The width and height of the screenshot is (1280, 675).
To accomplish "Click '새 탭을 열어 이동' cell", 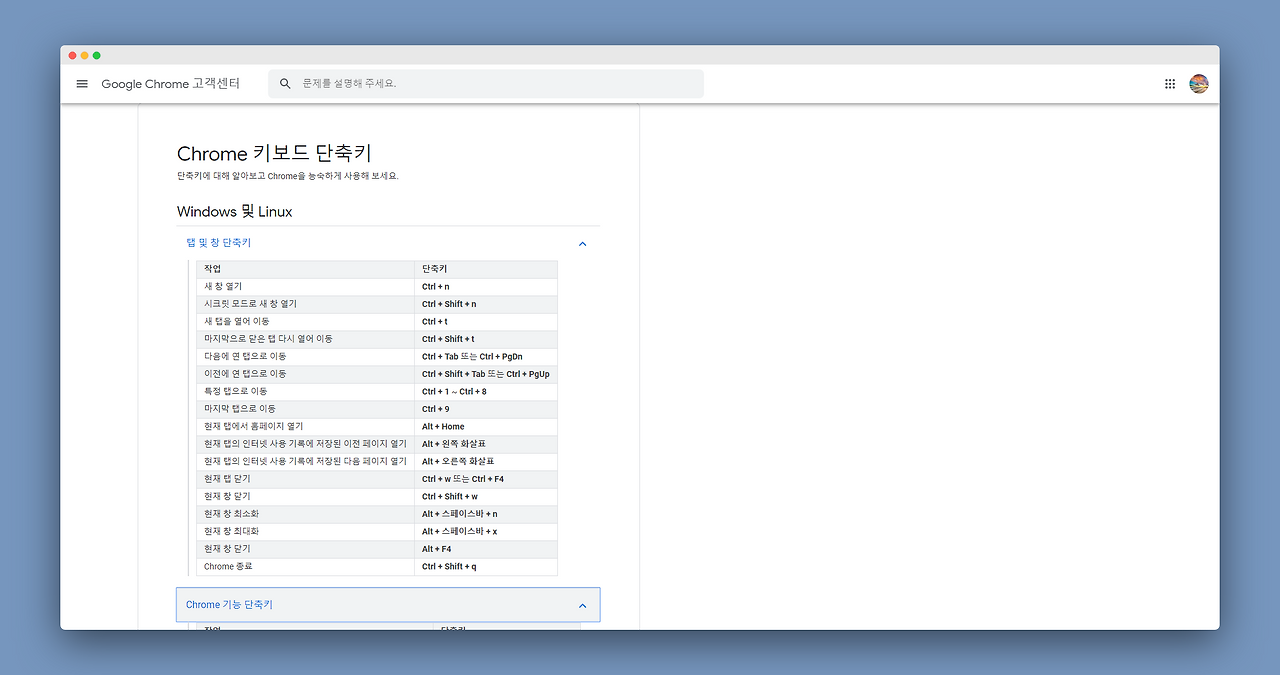I will click(306, 321).
